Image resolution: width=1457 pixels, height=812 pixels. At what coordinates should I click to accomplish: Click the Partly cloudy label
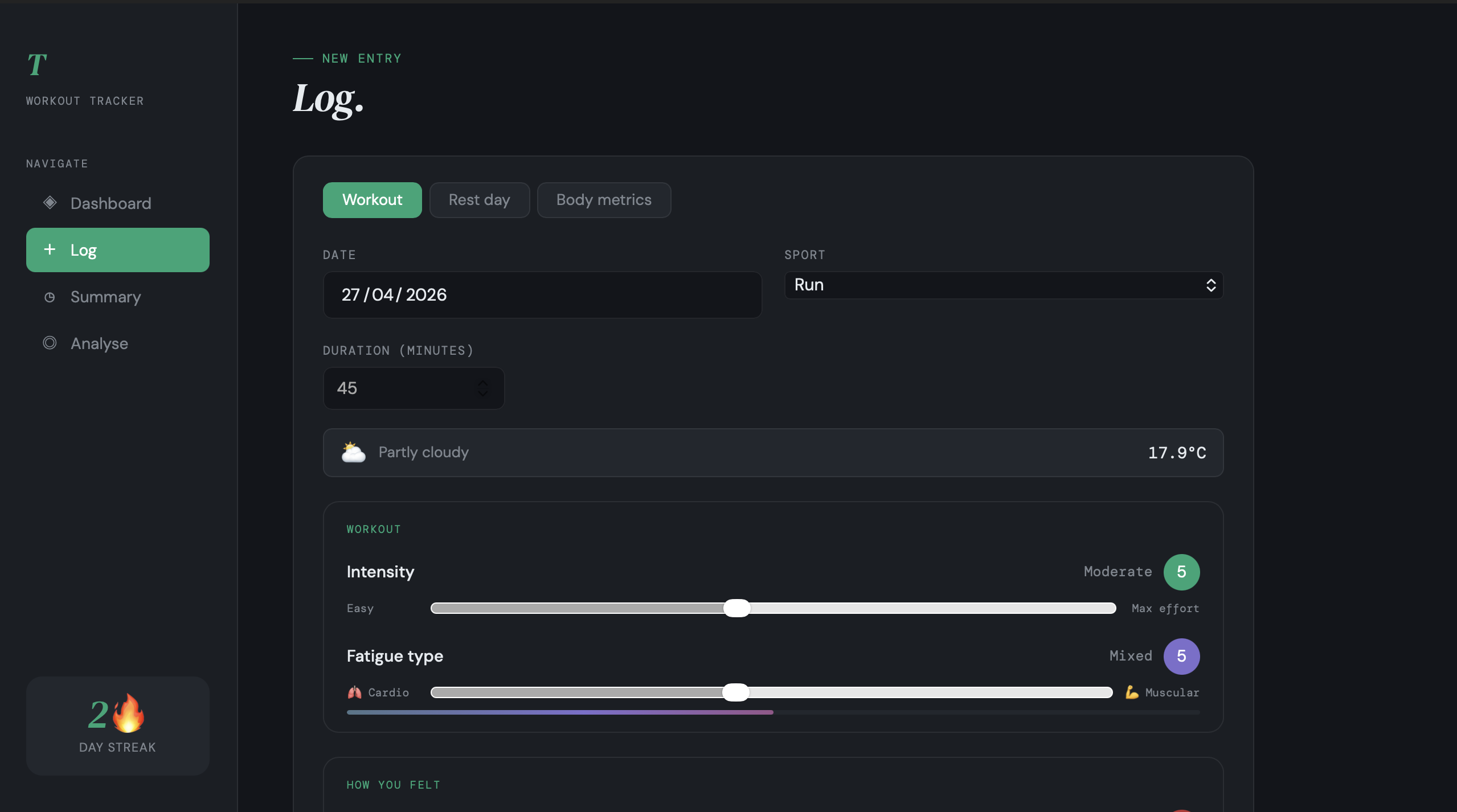click(424, 453)
